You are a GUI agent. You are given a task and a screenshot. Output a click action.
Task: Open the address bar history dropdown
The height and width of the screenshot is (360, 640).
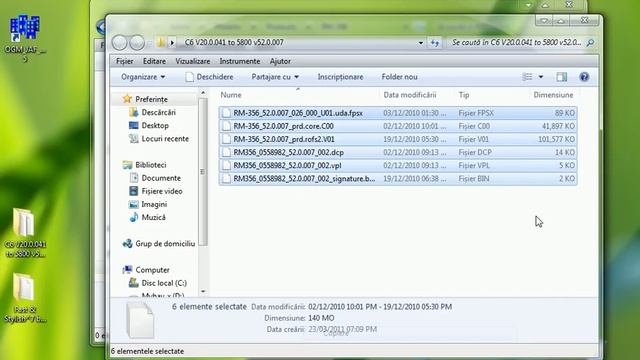click(420, 42)
